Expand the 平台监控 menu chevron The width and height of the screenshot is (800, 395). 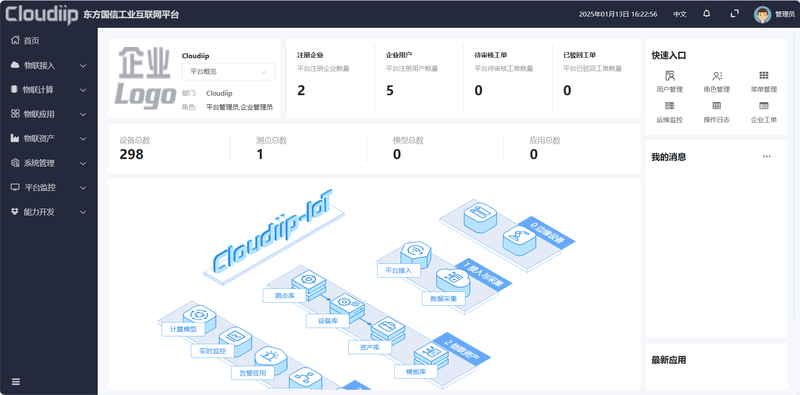[83, 188]
